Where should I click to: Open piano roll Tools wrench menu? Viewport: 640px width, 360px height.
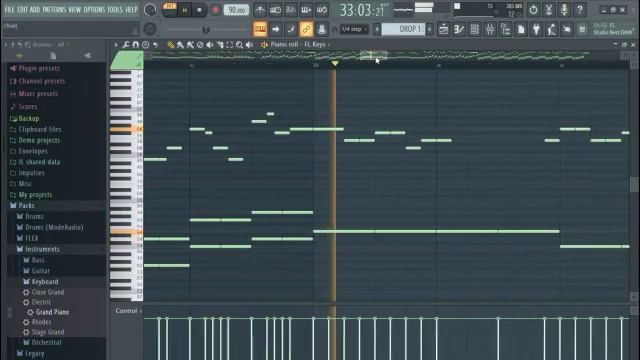(x=126, y=45)
